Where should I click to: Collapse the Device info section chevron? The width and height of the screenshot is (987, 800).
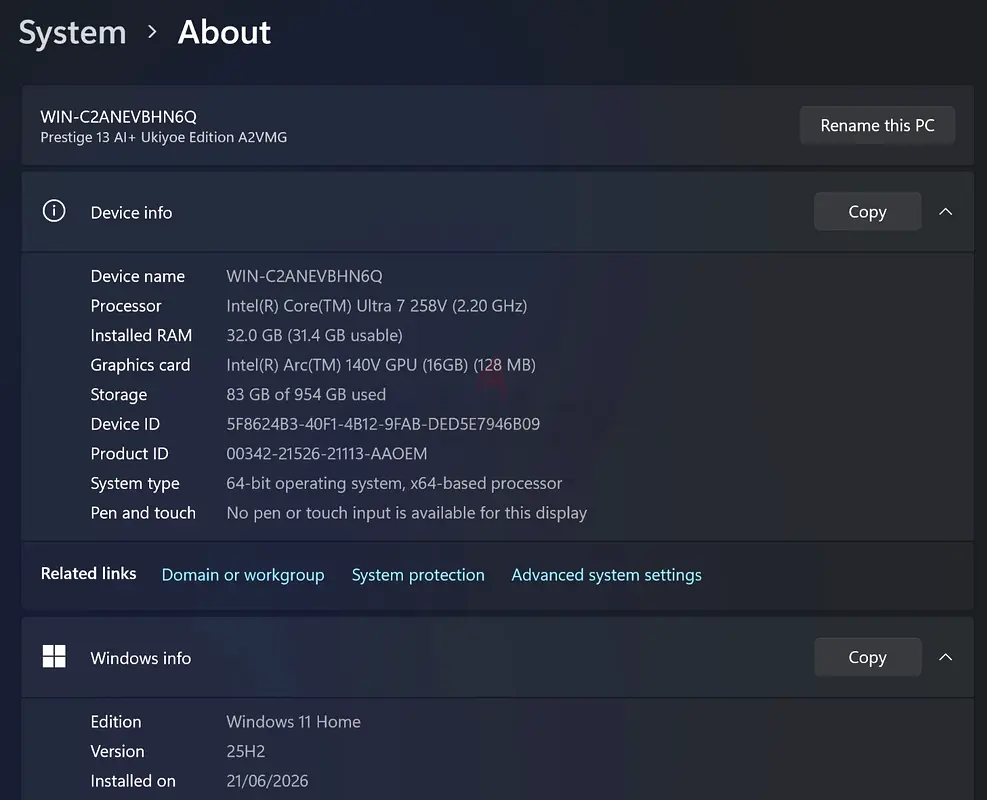pos(945,212)
